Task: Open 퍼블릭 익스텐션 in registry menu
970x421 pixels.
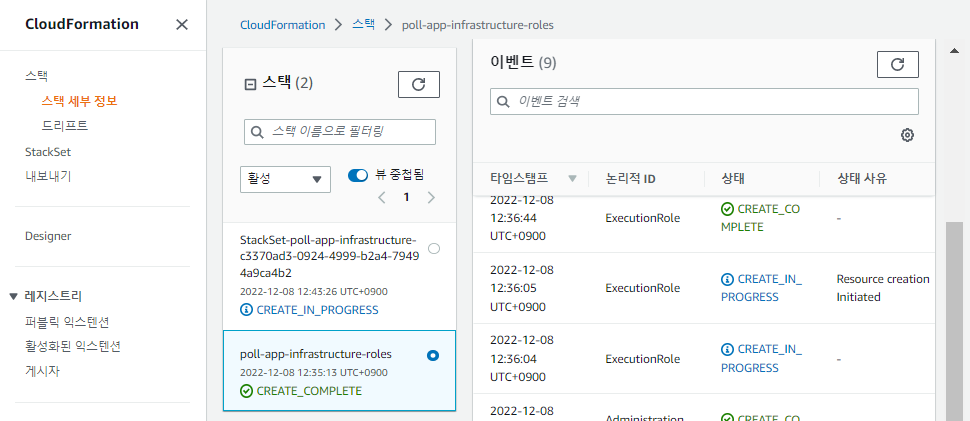Action: click(67, 321)
